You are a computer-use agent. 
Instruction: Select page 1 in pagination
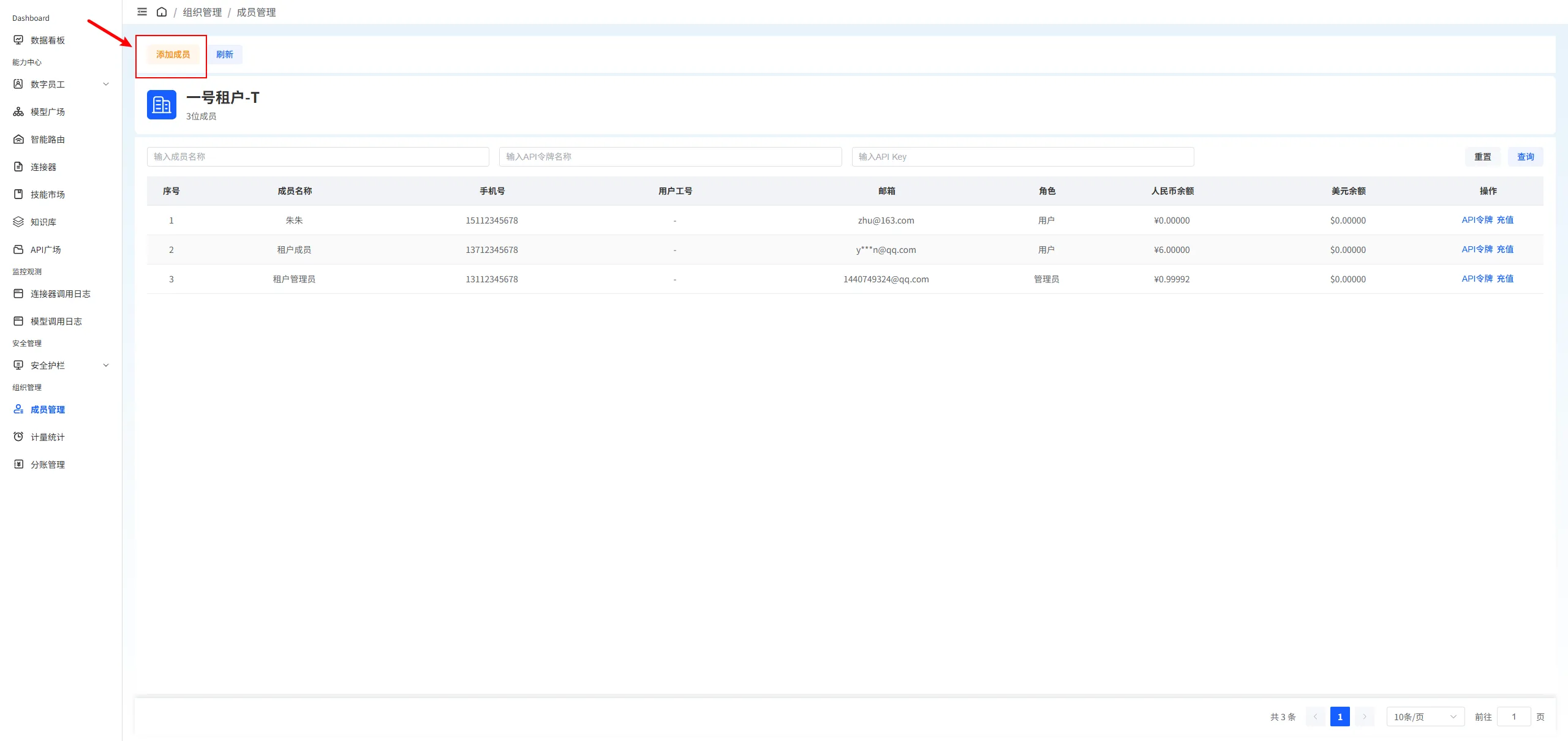(x=1340, y=717)
